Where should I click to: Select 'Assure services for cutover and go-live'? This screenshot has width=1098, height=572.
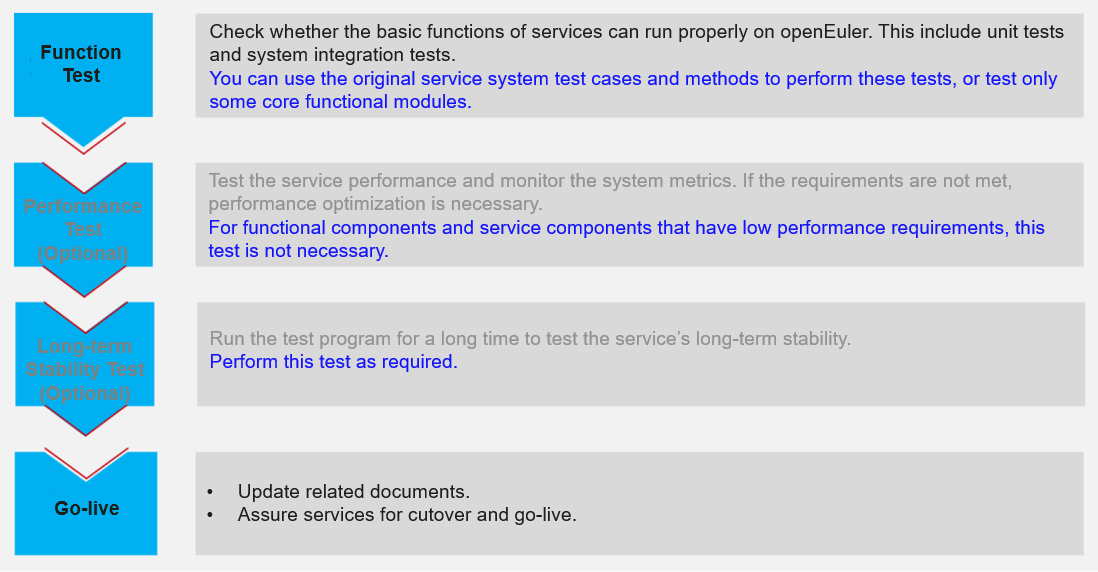(x=407, y=516)
